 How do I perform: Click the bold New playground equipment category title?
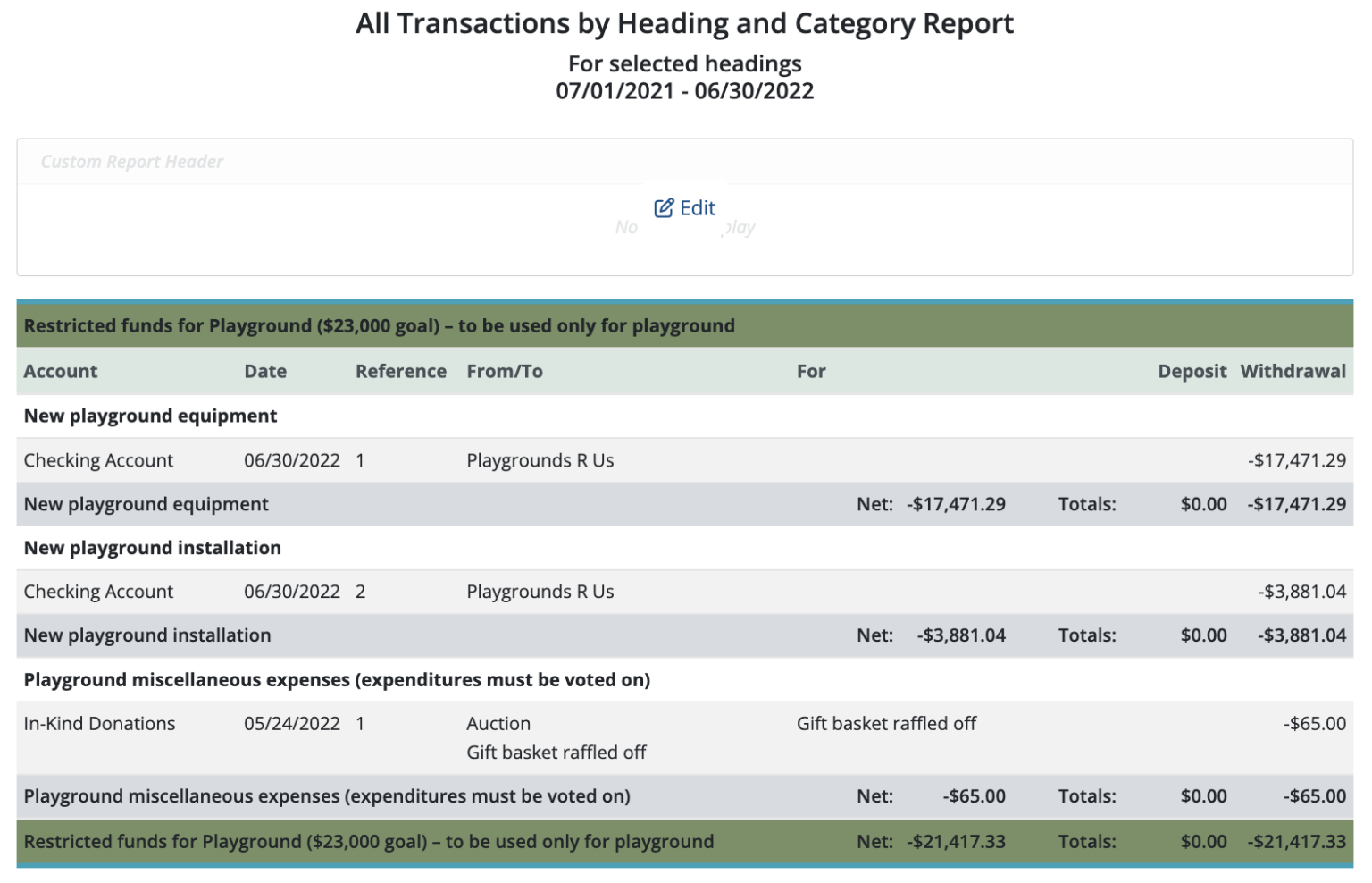tap(150, 416)
